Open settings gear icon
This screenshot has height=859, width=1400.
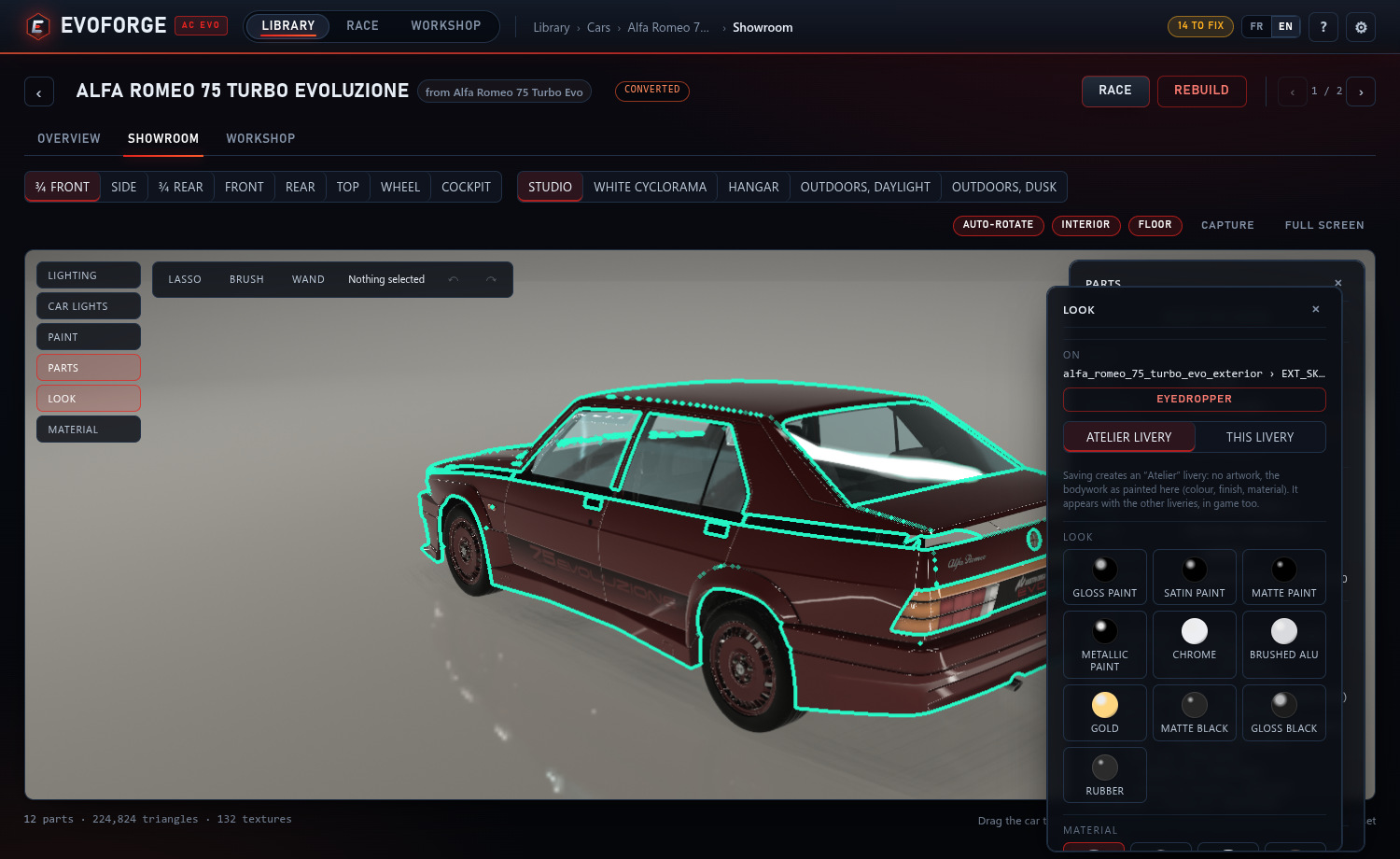(x=1361, y=27)
